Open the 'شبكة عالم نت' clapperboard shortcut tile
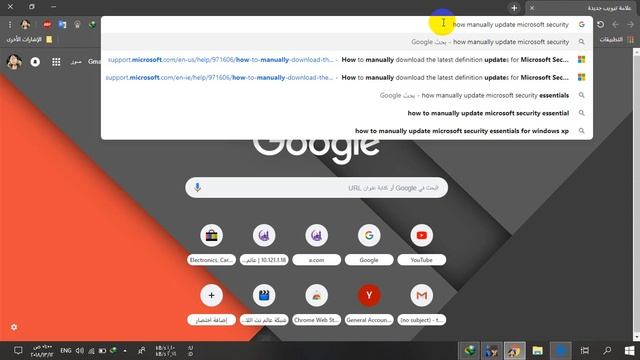The image size is (640, 360). click(x=264, y=304)
